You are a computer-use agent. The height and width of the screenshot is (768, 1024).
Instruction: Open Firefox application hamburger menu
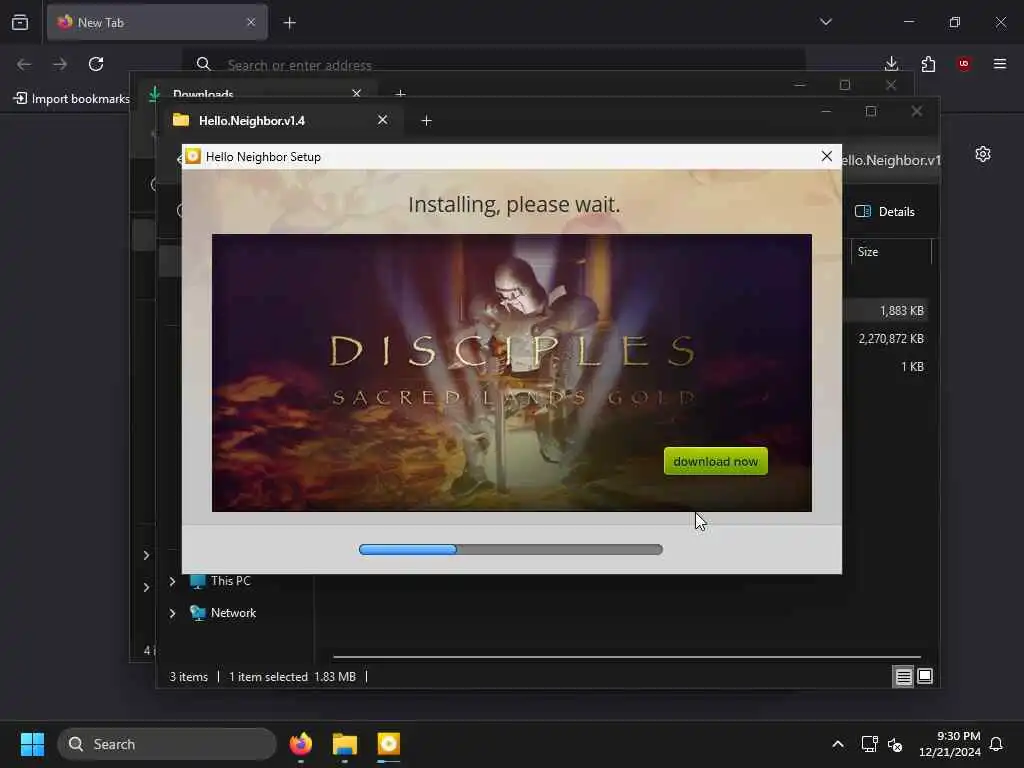999,63
